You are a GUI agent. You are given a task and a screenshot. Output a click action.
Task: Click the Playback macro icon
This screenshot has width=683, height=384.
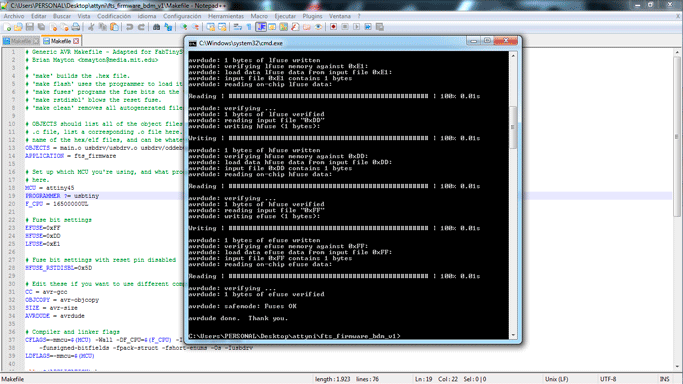tap(357, 27)
